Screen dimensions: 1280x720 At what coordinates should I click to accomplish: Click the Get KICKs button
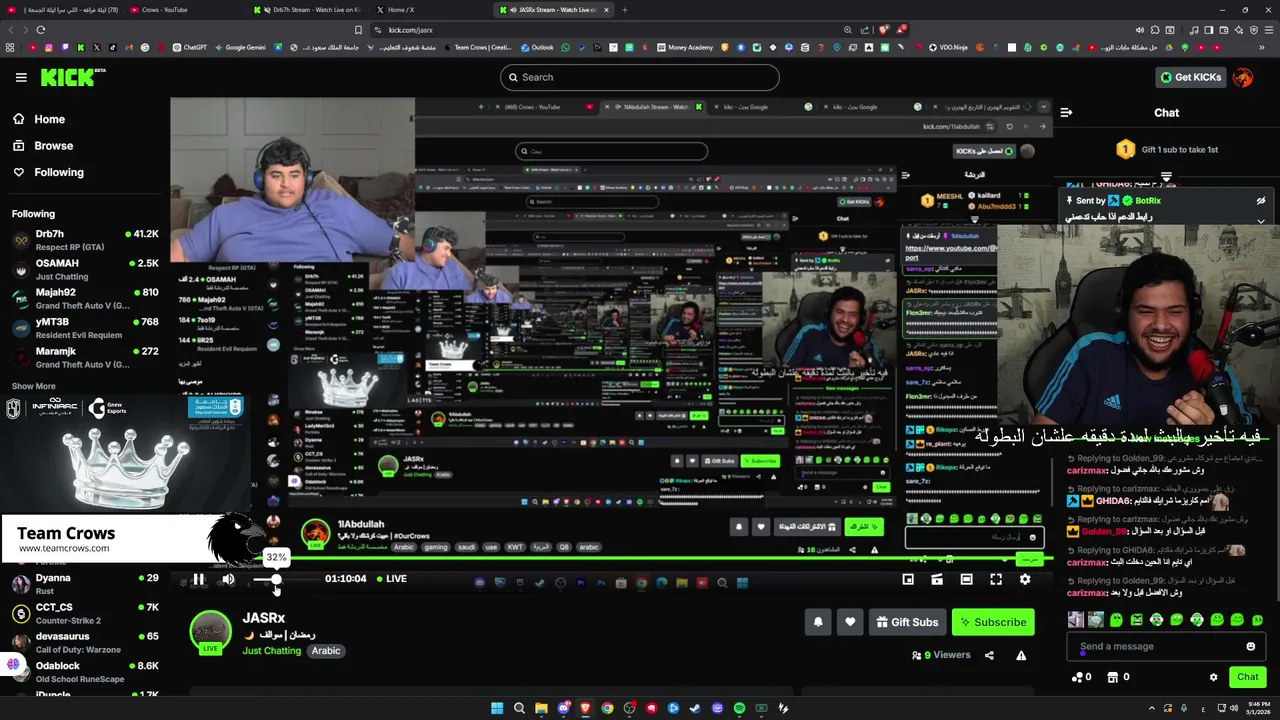click(x=1190, y=77)
